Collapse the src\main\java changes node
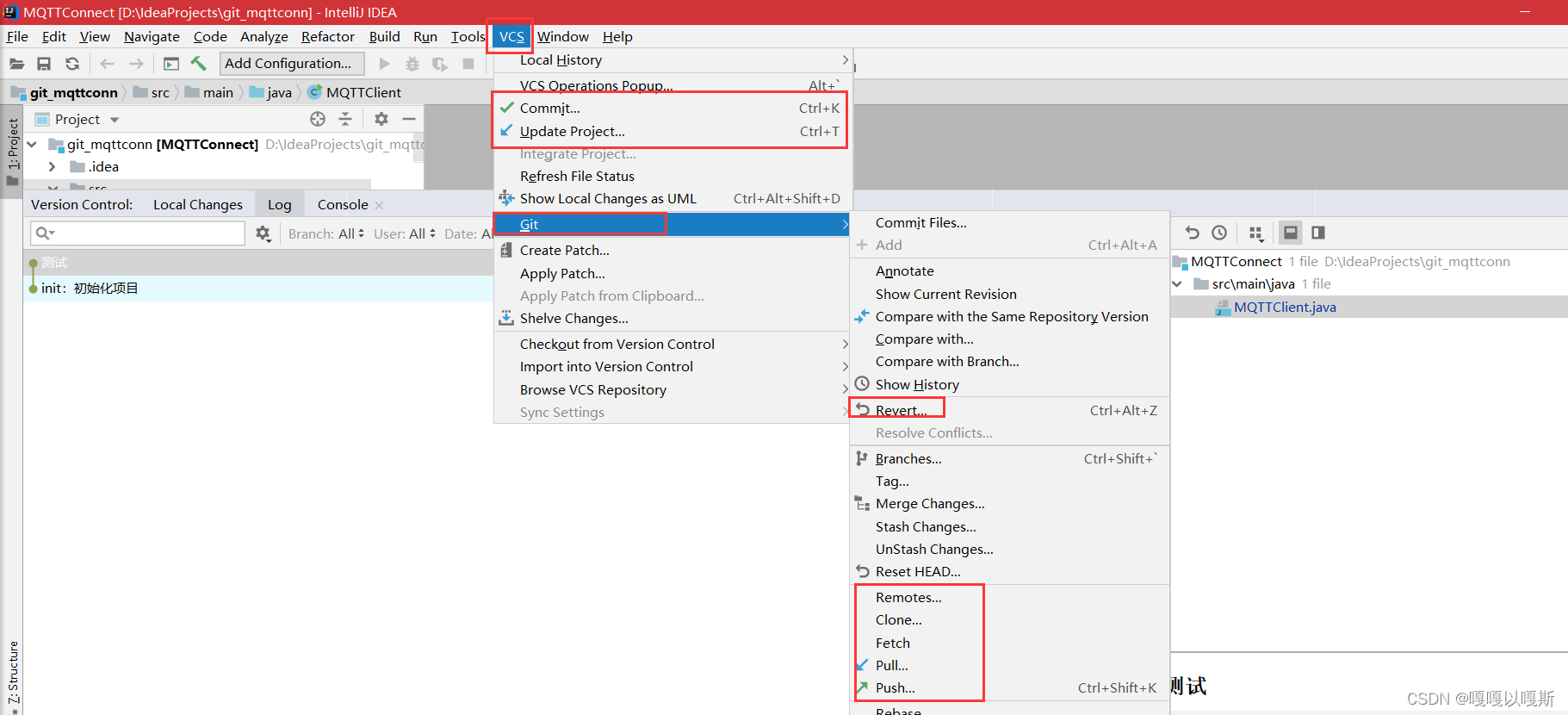 (1177, 283)
